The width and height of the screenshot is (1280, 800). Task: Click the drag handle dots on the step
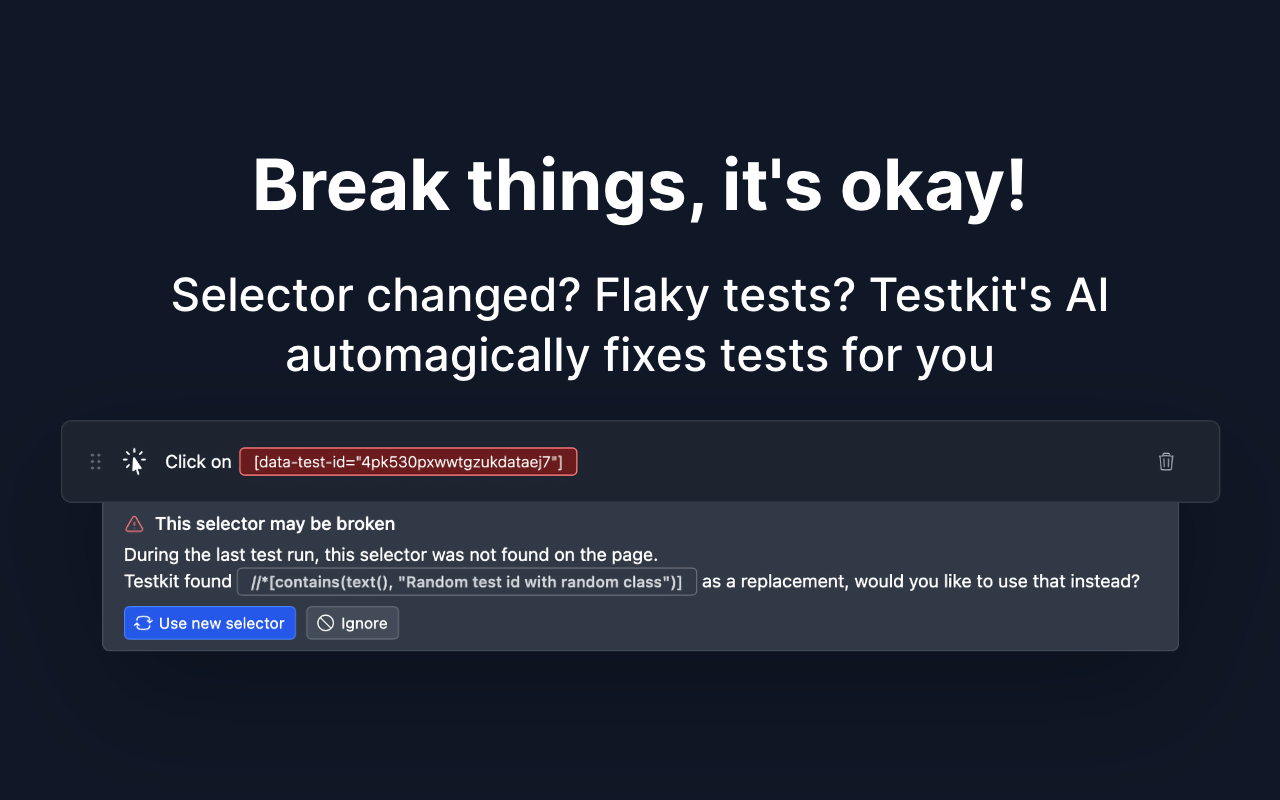pyautogui.click(x=95, y=461)
